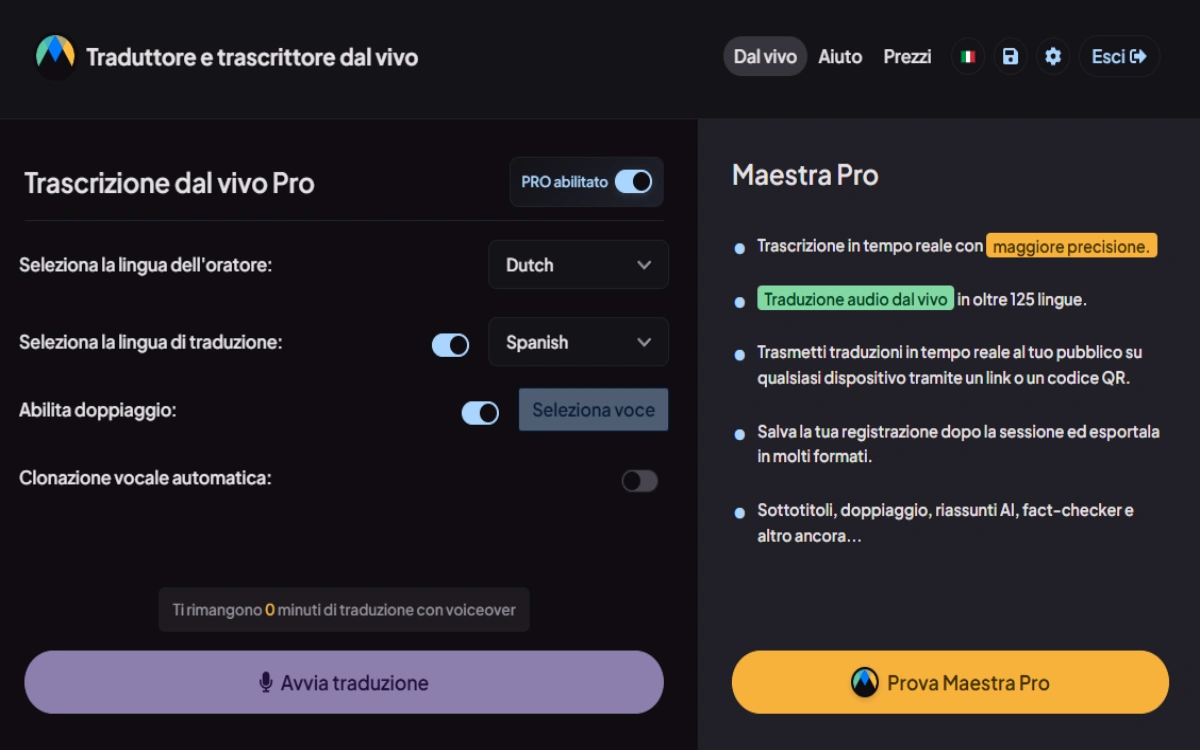
Task: Disable the translation language toggle
Action: pos(450,345)
